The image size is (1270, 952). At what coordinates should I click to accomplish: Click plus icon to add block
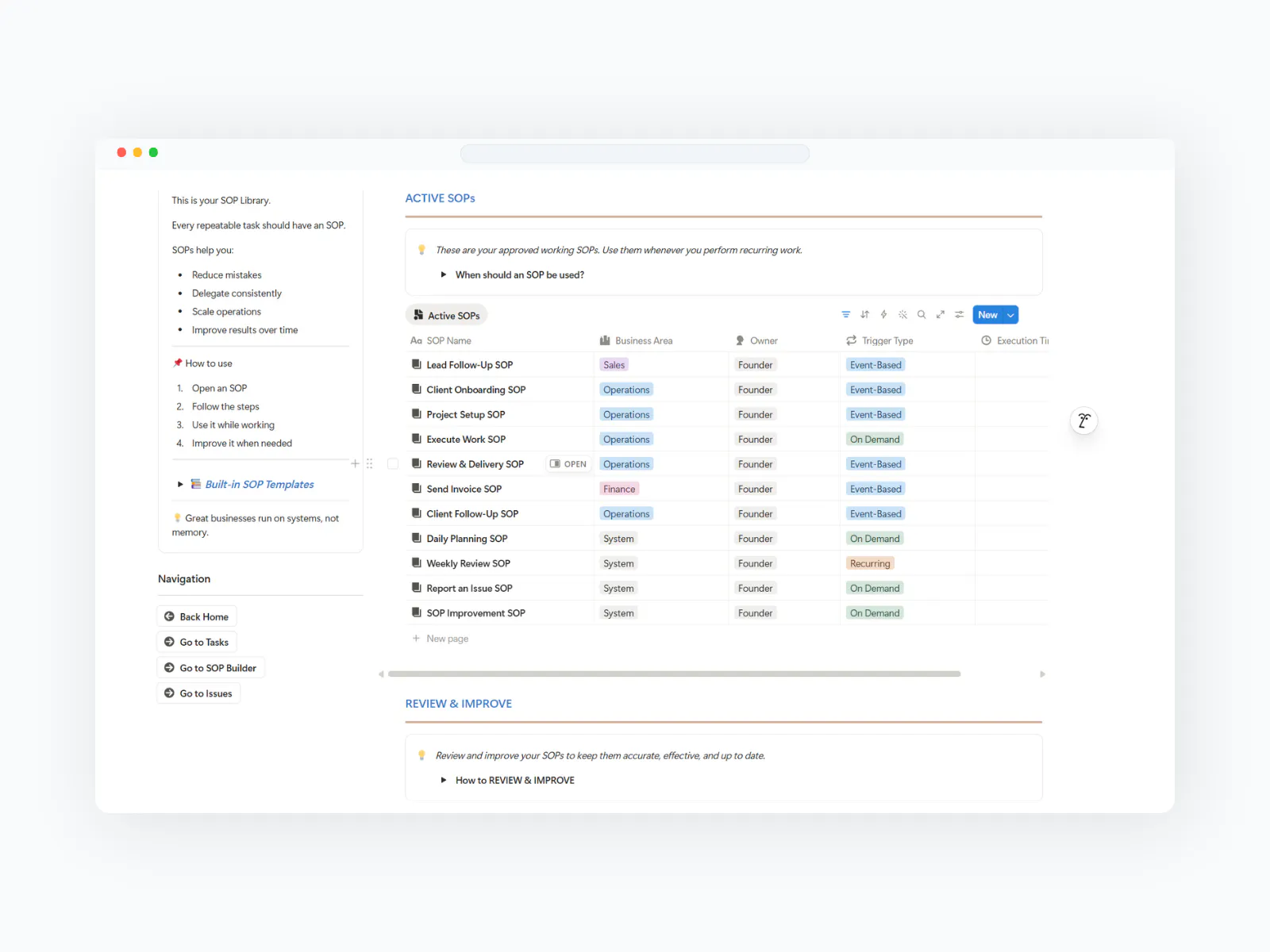tap(355, 463)
